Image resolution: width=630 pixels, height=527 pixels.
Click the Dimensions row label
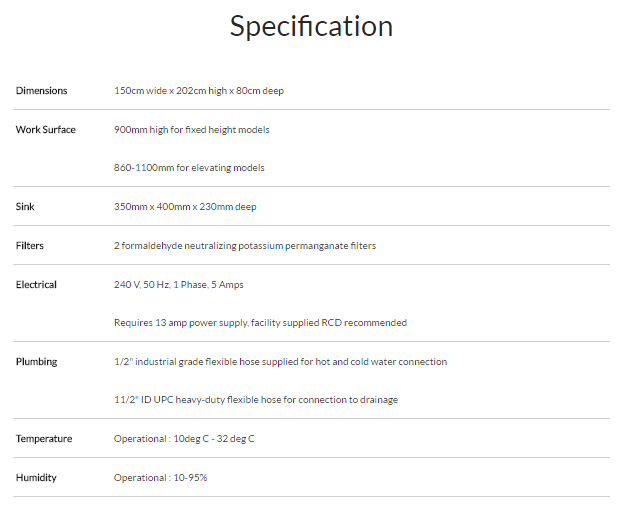click(41, 91)
